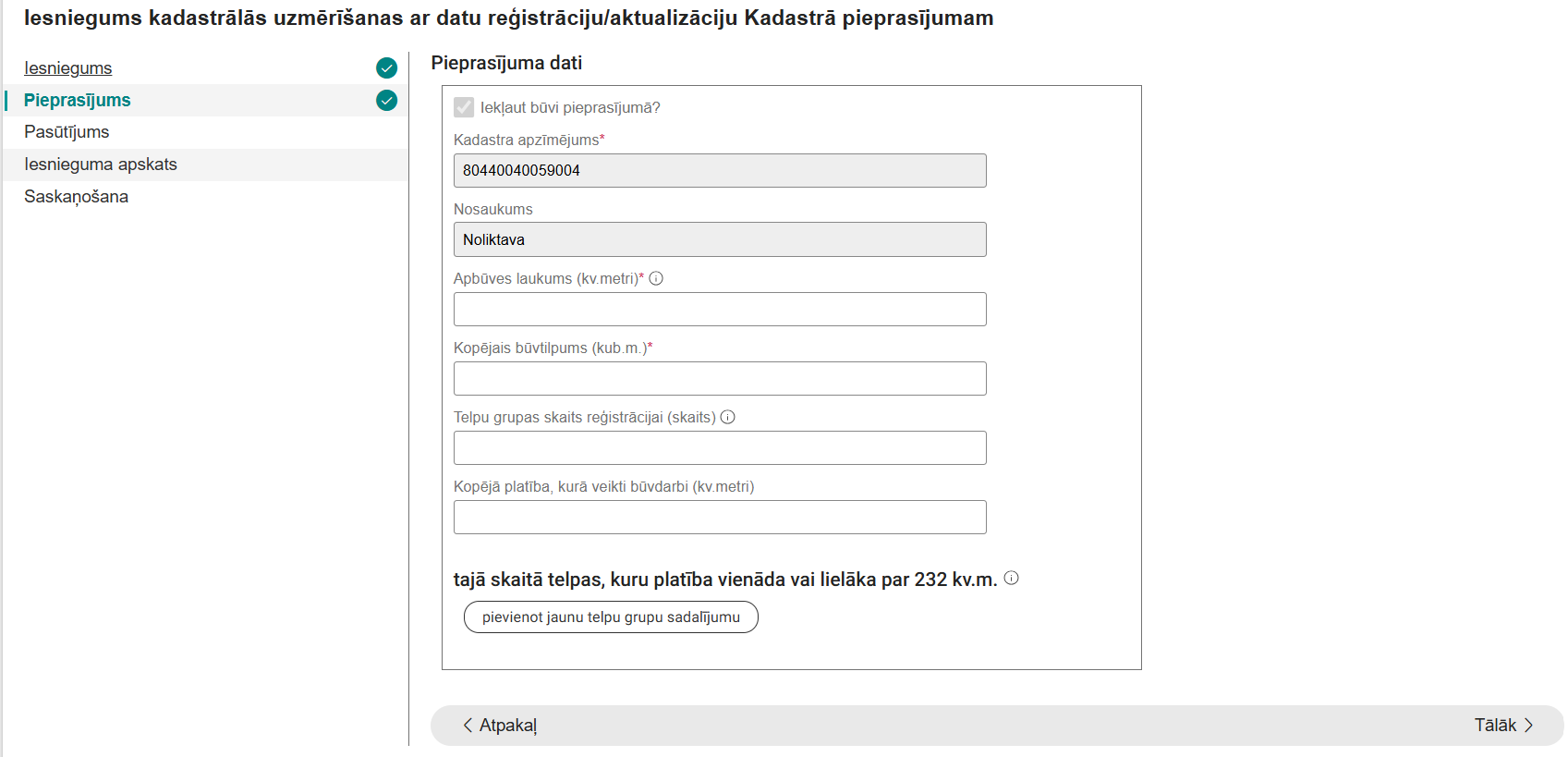1568x757 pixels.
Task: Click the forward chevron next to Tālāk
Action: coord(1528,726)
